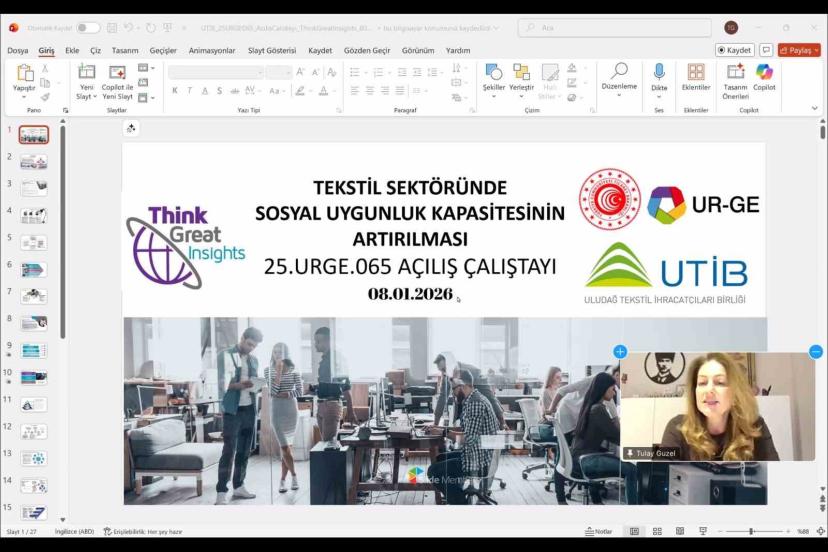Click the zoom slider in status bar

(x=751, y=531)
